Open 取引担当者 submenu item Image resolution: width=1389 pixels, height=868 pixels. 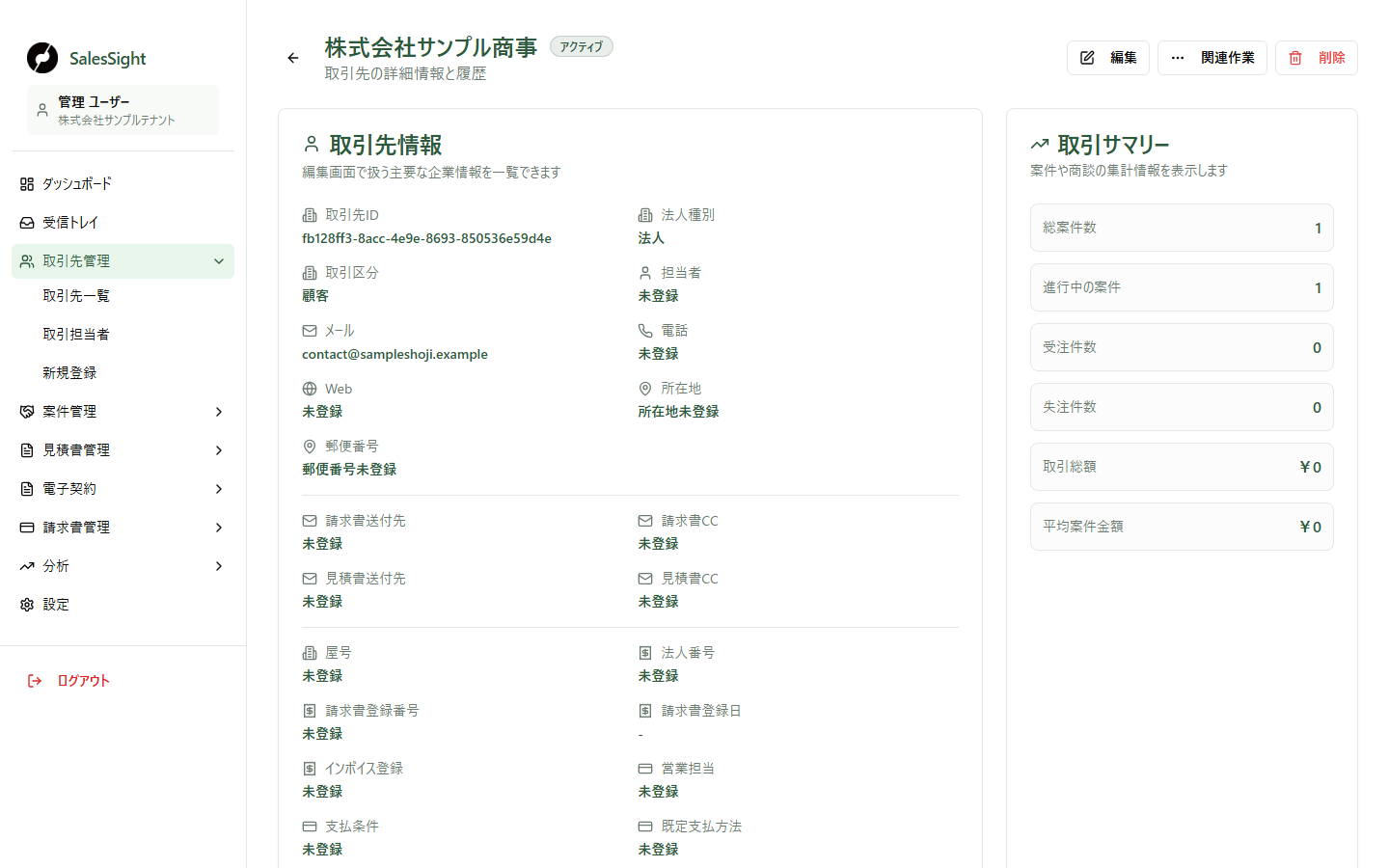76,335
